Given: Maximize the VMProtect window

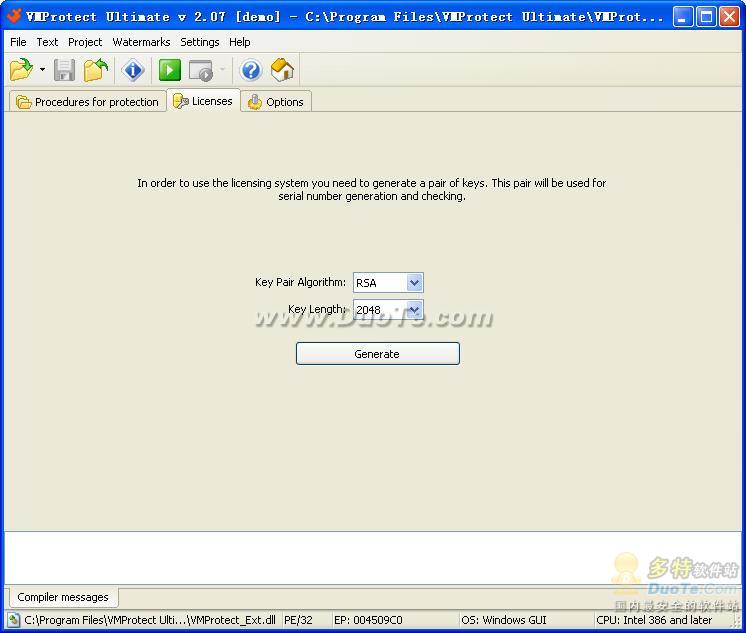Looking at the screenshot, I should pos(706,17).
